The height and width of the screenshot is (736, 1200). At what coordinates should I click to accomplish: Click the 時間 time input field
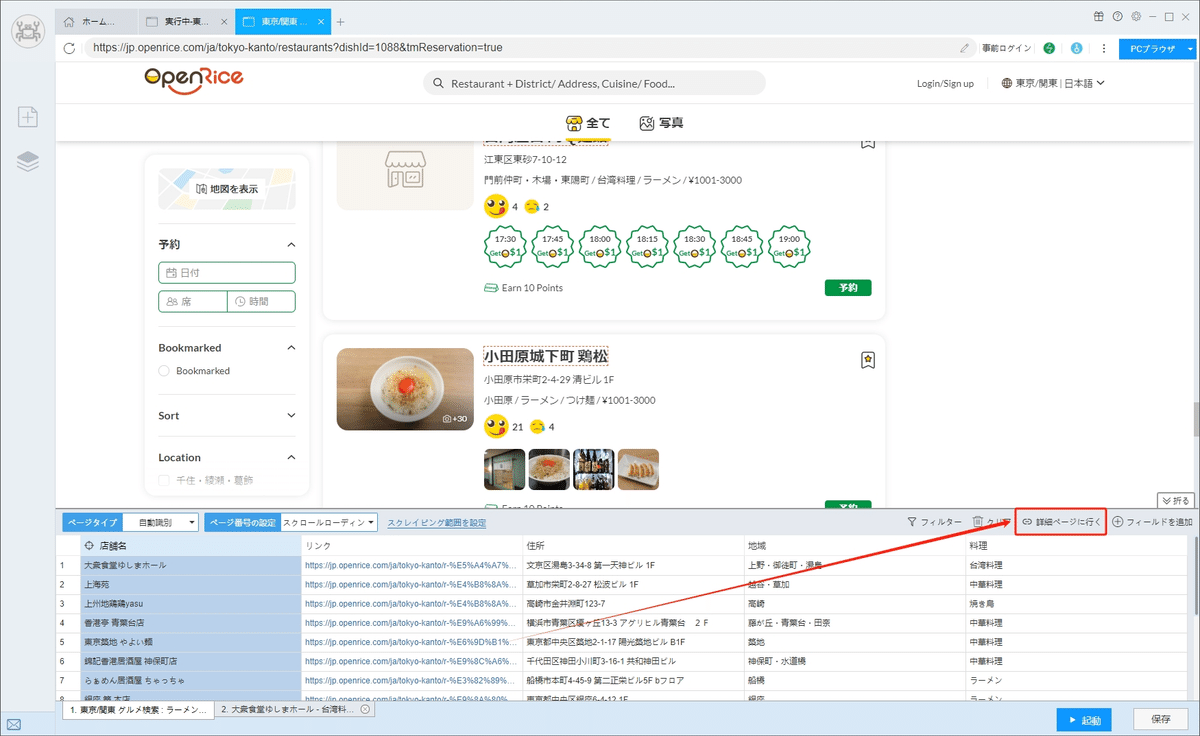coord(261,301)
